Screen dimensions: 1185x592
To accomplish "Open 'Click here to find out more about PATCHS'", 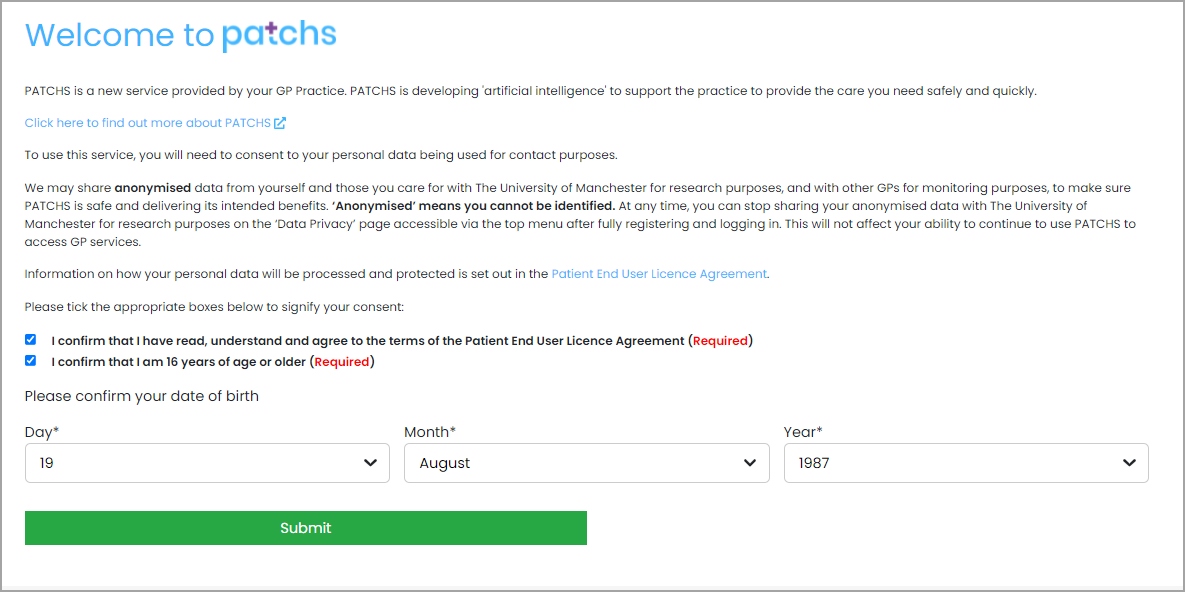I will (x=148, y=122).
